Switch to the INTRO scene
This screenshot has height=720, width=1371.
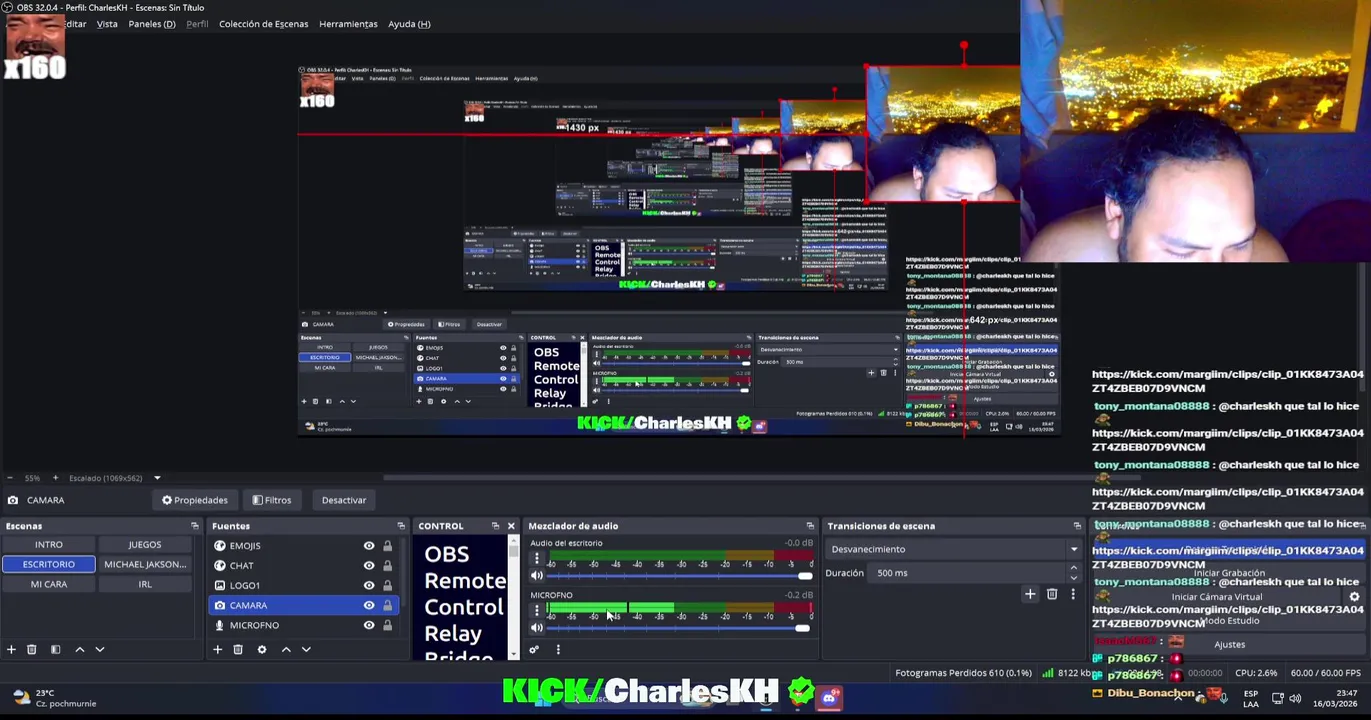[49, 545]
